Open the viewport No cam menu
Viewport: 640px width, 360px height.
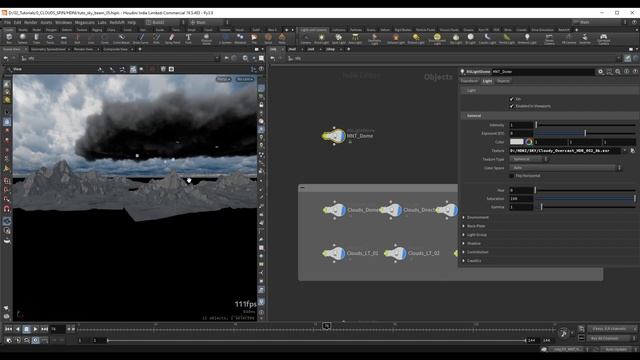click(244, 79)
